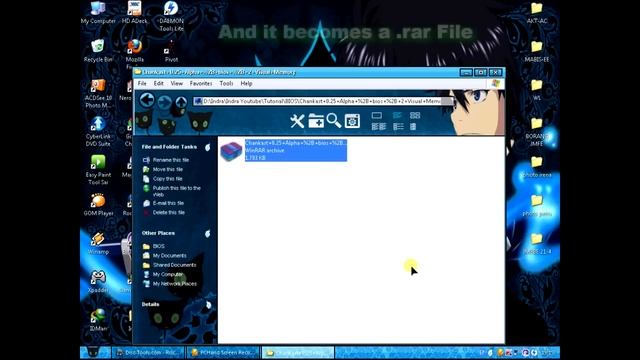Create new folder via folder-plus icon
The height and width of the screenshot is (360, 640).
tap(316, 121)
